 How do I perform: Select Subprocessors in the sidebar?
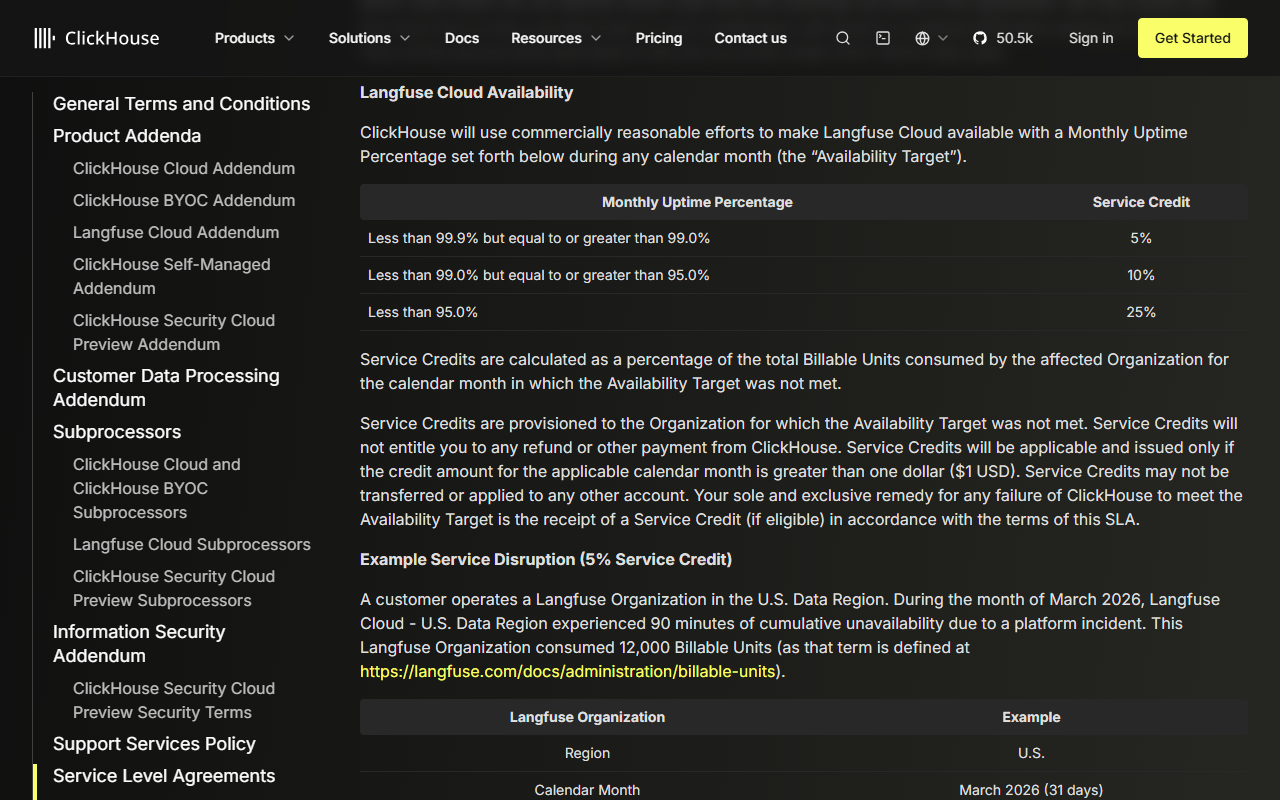[117, 432]
